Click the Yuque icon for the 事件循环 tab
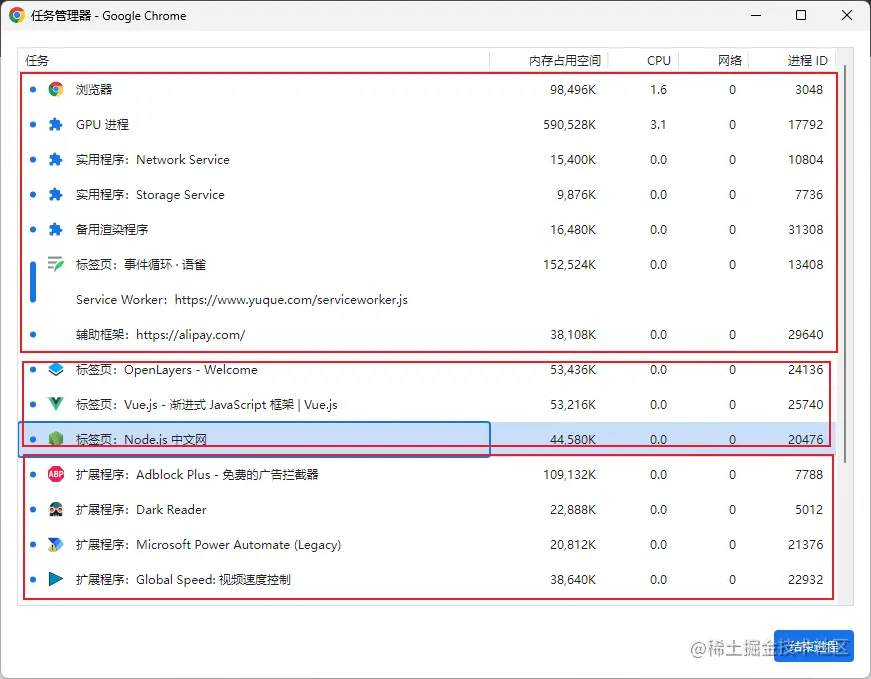This screenshot has height=679, width=871. pos(56,264)
